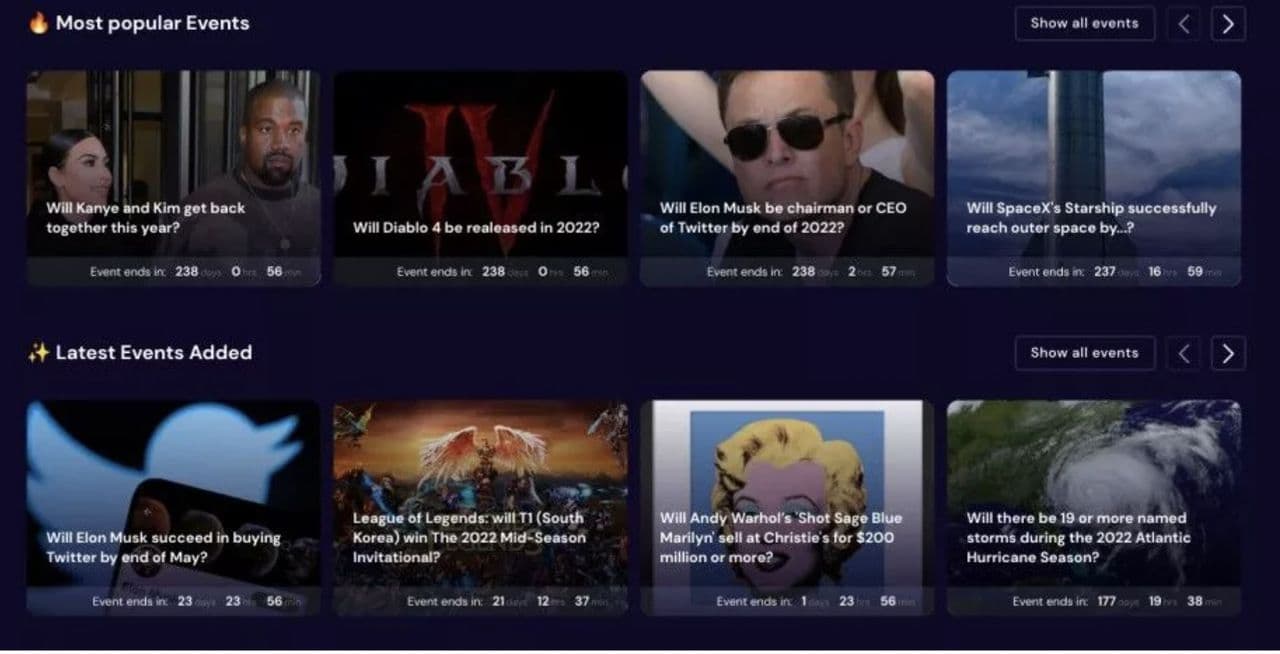Click previous arrow in Most popular Events
The height and width of the screenshot is (654, 1280).
[x=1184, y=23]
